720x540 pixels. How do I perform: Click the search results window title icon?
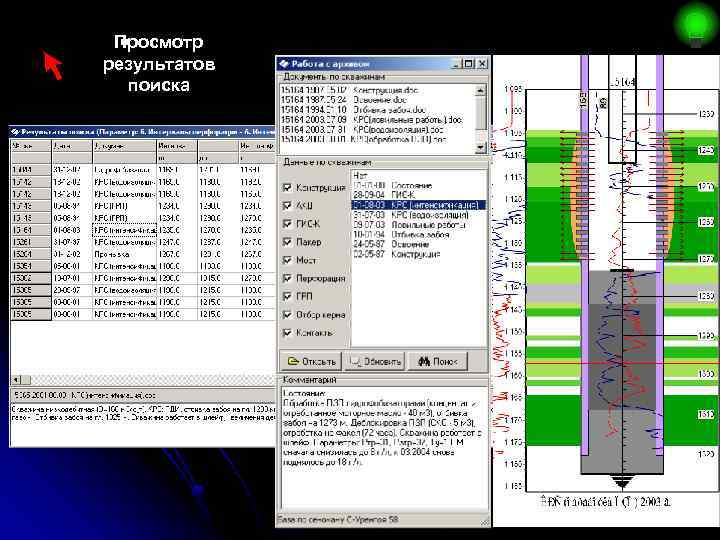[x=15, y=130]
